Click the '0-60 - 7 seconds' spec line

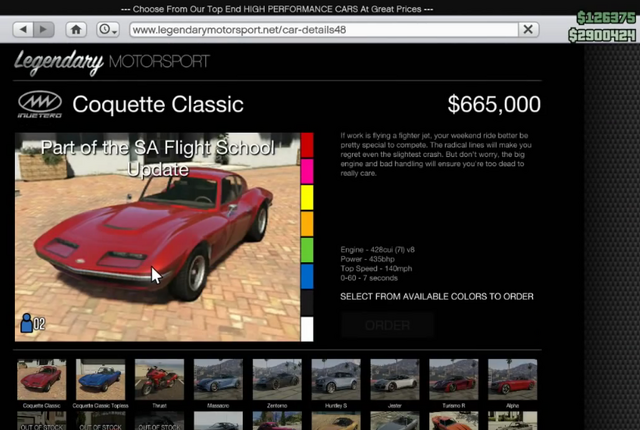[369, 278]
